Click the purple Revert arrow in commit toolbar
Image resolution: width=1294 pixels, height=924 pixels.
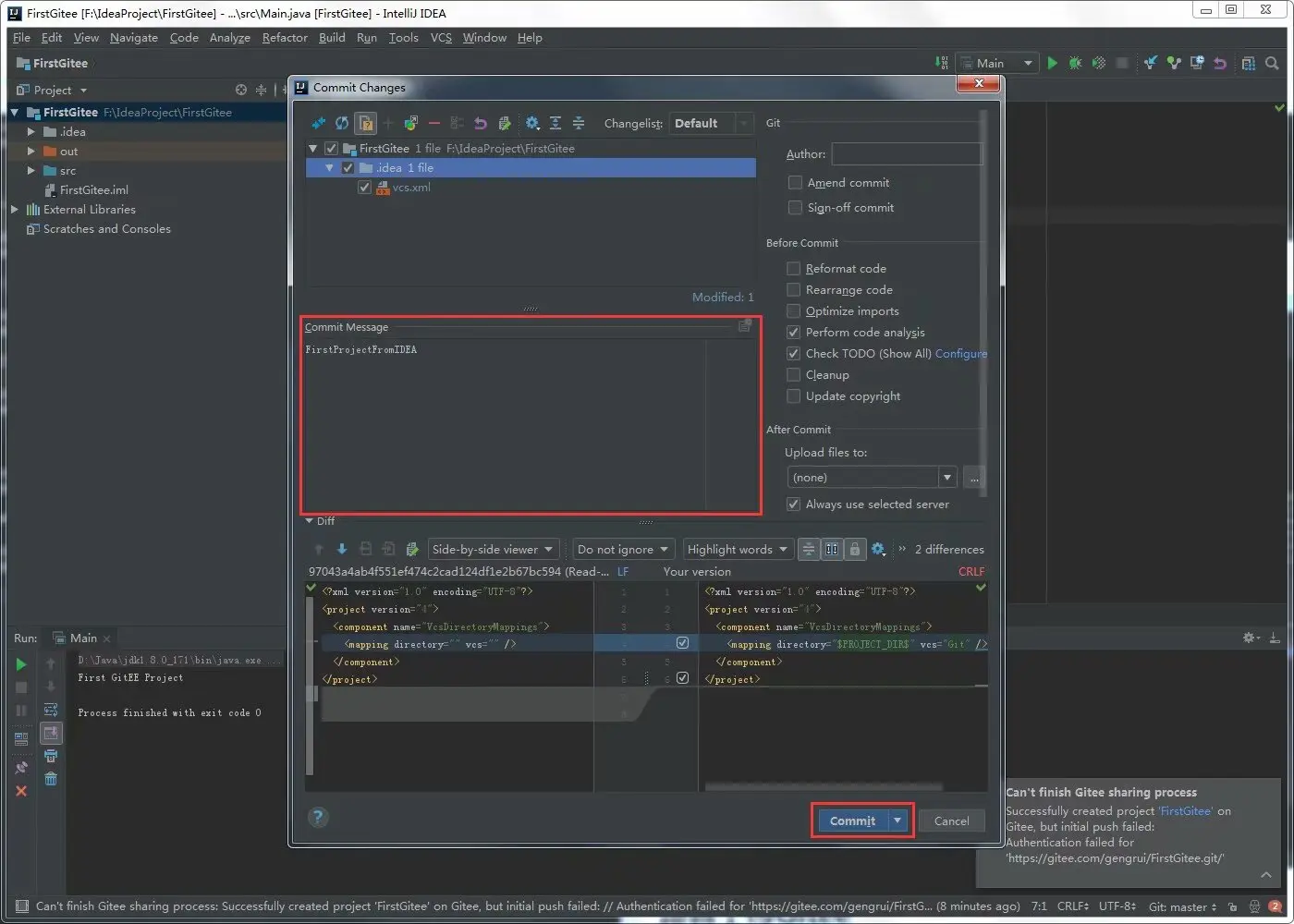(x=481, y=123)
